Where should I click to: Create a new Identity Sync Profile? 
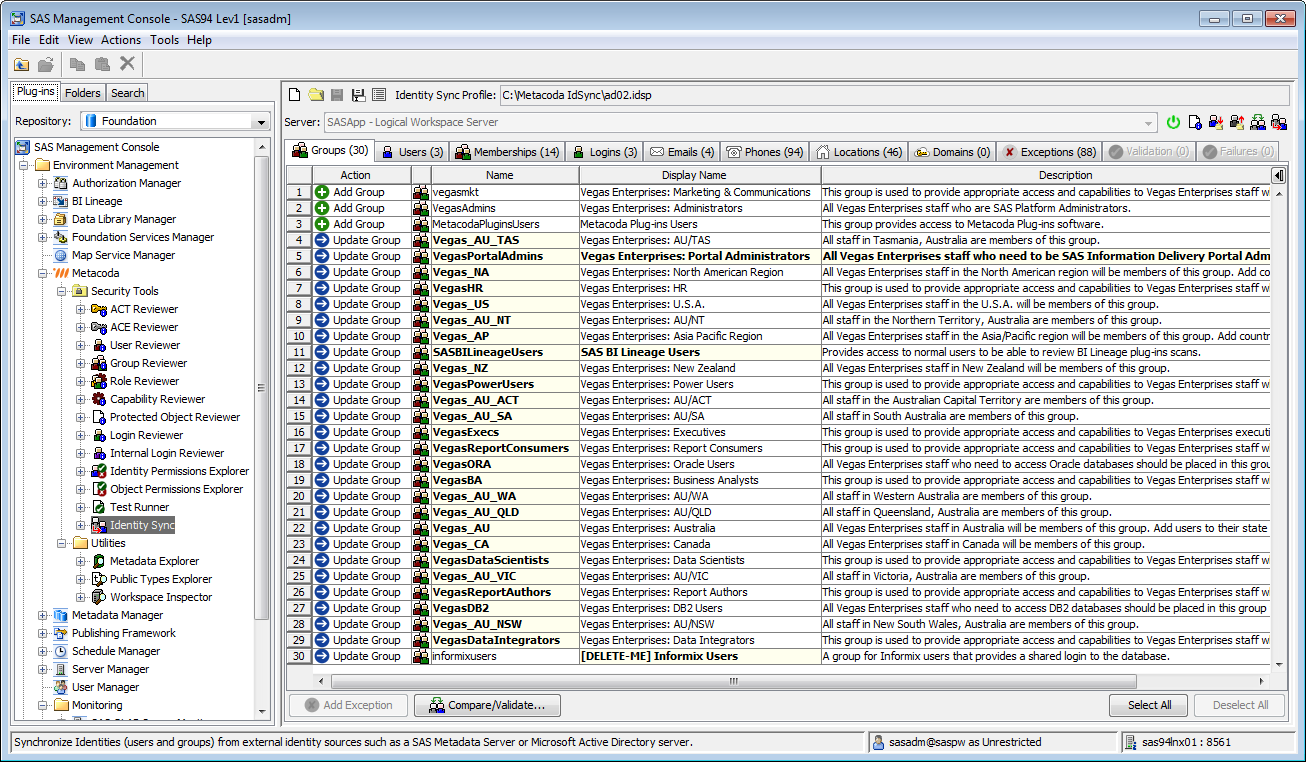pos(295,95)
